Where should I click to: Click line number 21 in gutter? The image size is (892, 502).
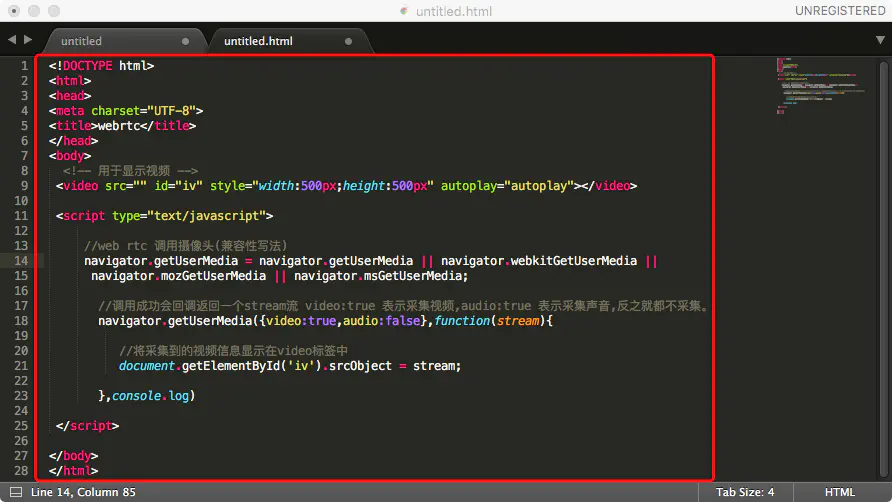pyautogui.click(x=21, y=365)
